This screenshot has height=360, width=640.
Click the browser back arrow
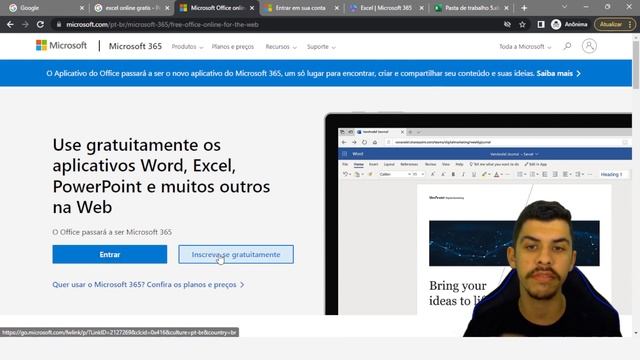pyautogui.click(x=10, y=24)
